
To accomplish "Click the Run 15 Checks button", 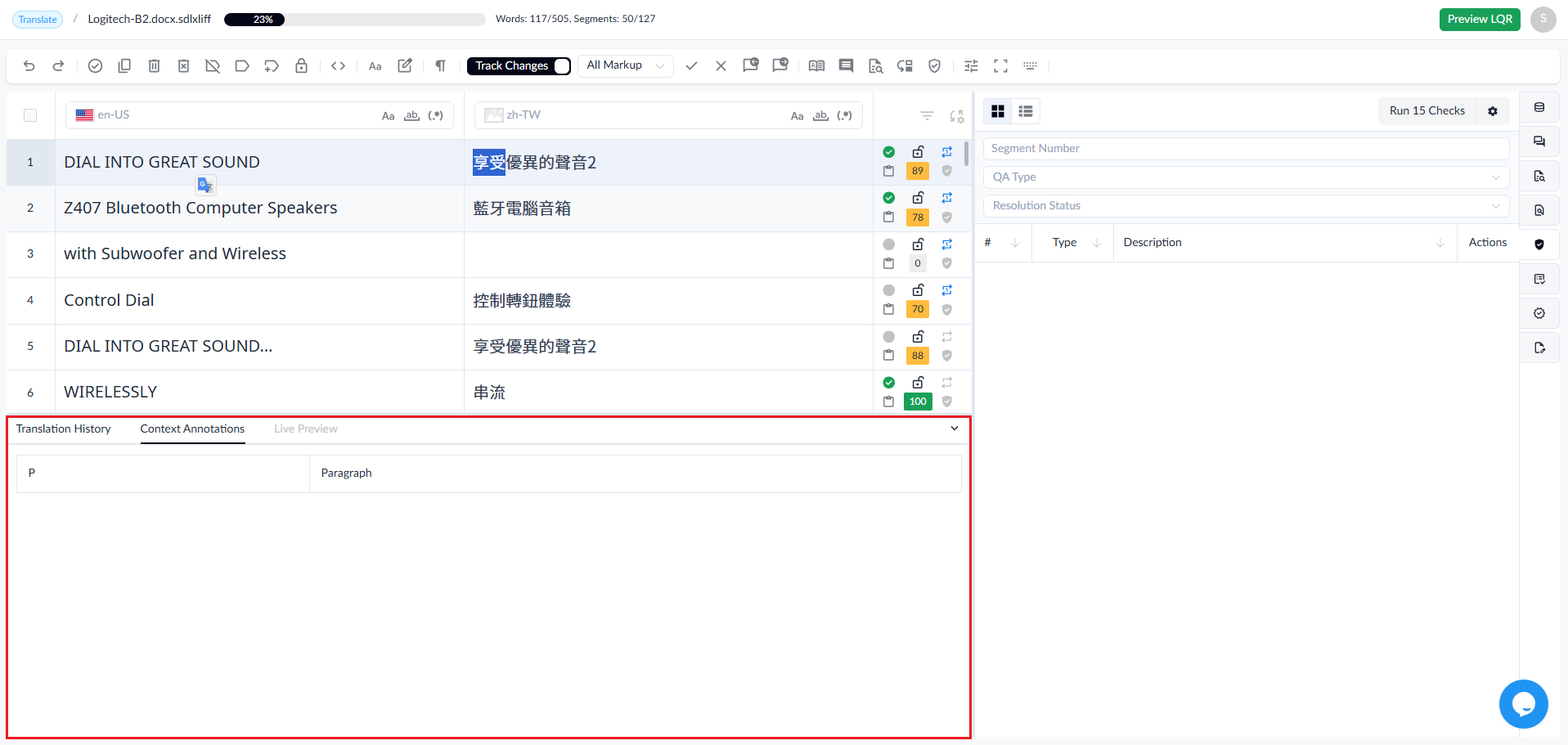I will (1427, 111).
